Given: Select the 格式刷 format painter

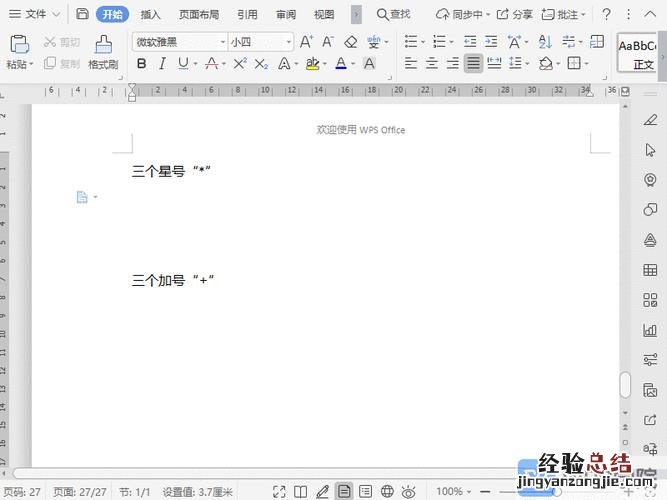Looking at the screenshot, I should tap(103, 52).
